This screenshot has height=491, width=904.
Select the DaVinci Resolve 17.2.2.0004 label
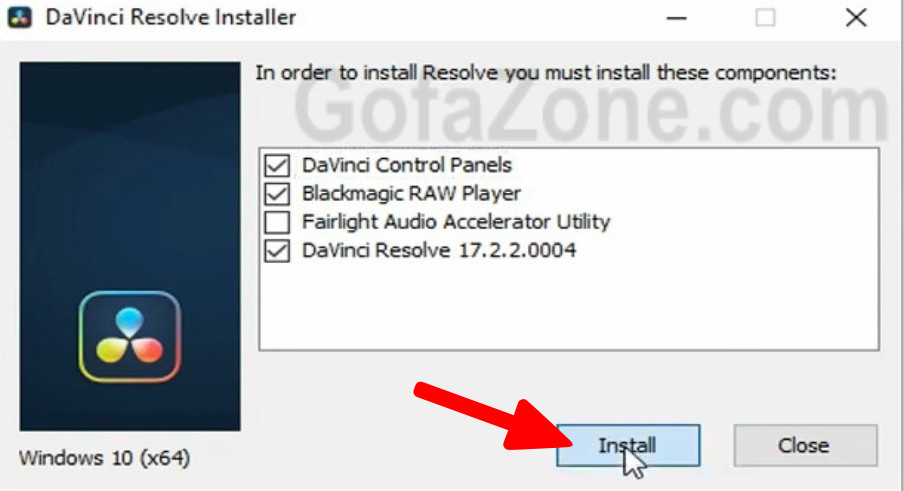coord(439,250)
